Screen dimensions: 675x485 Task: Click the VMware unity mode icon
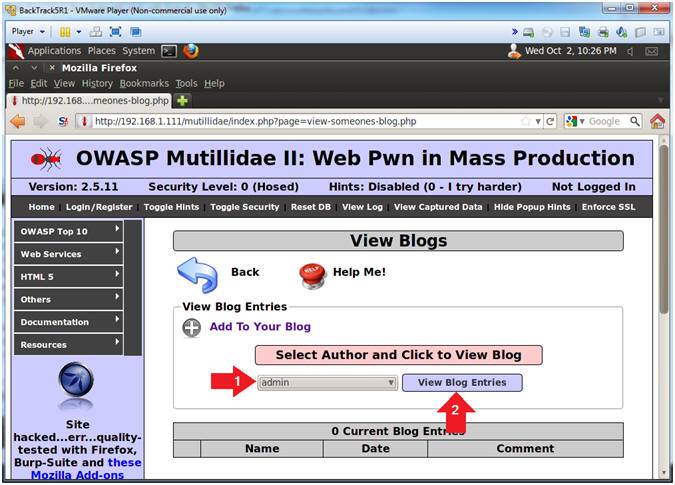135,32
